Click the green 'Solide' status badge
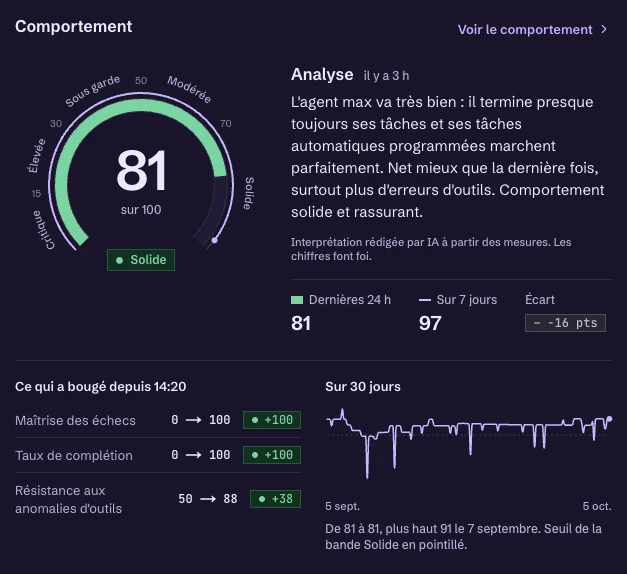Image resolution: width=627 pixels, height=574 pixels. click(x=141, y=260)
